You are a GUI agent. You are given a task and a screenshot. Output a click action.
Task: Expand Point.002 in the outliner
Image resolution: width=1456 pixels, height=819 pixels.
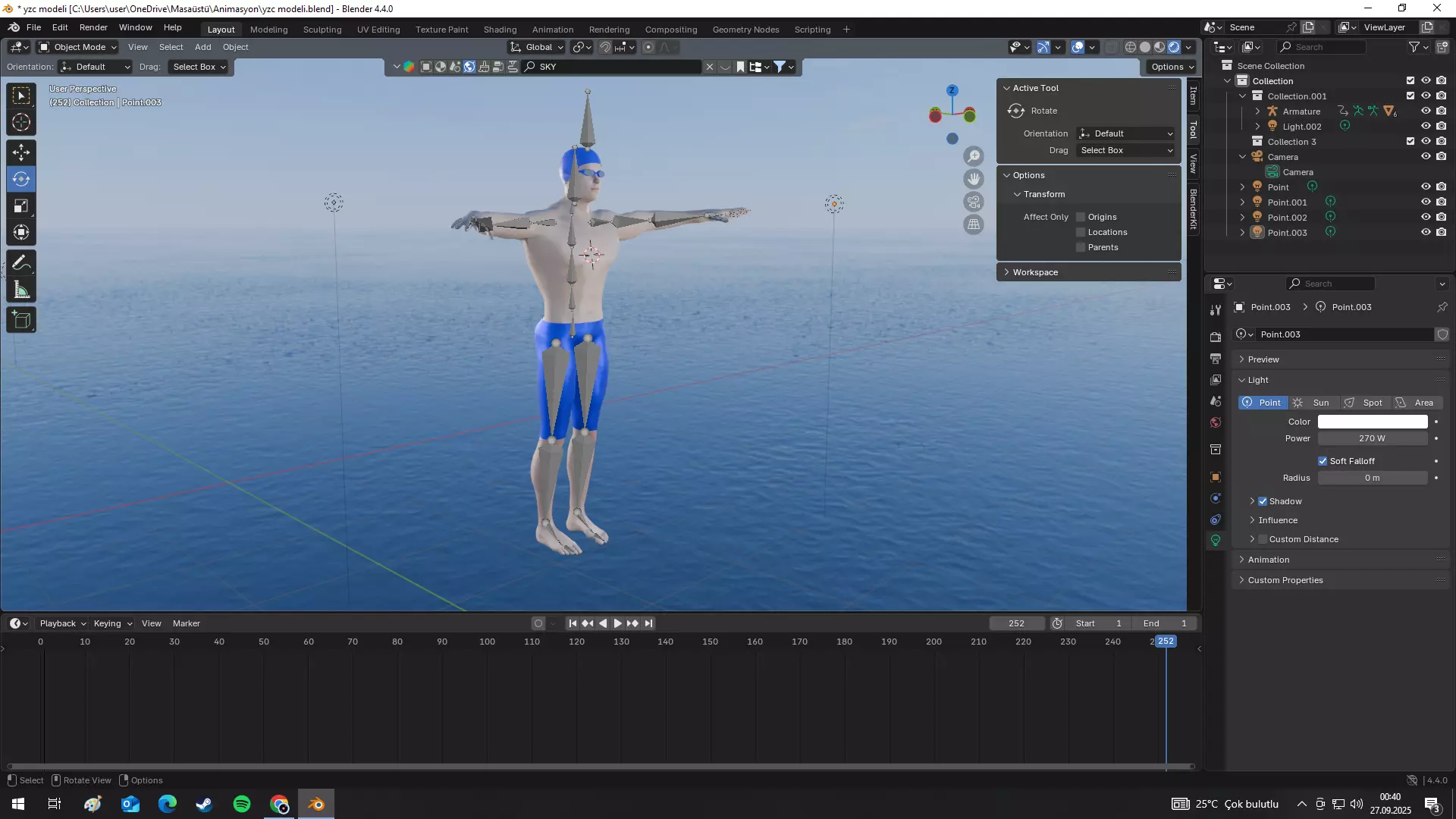coord(1242,218)
